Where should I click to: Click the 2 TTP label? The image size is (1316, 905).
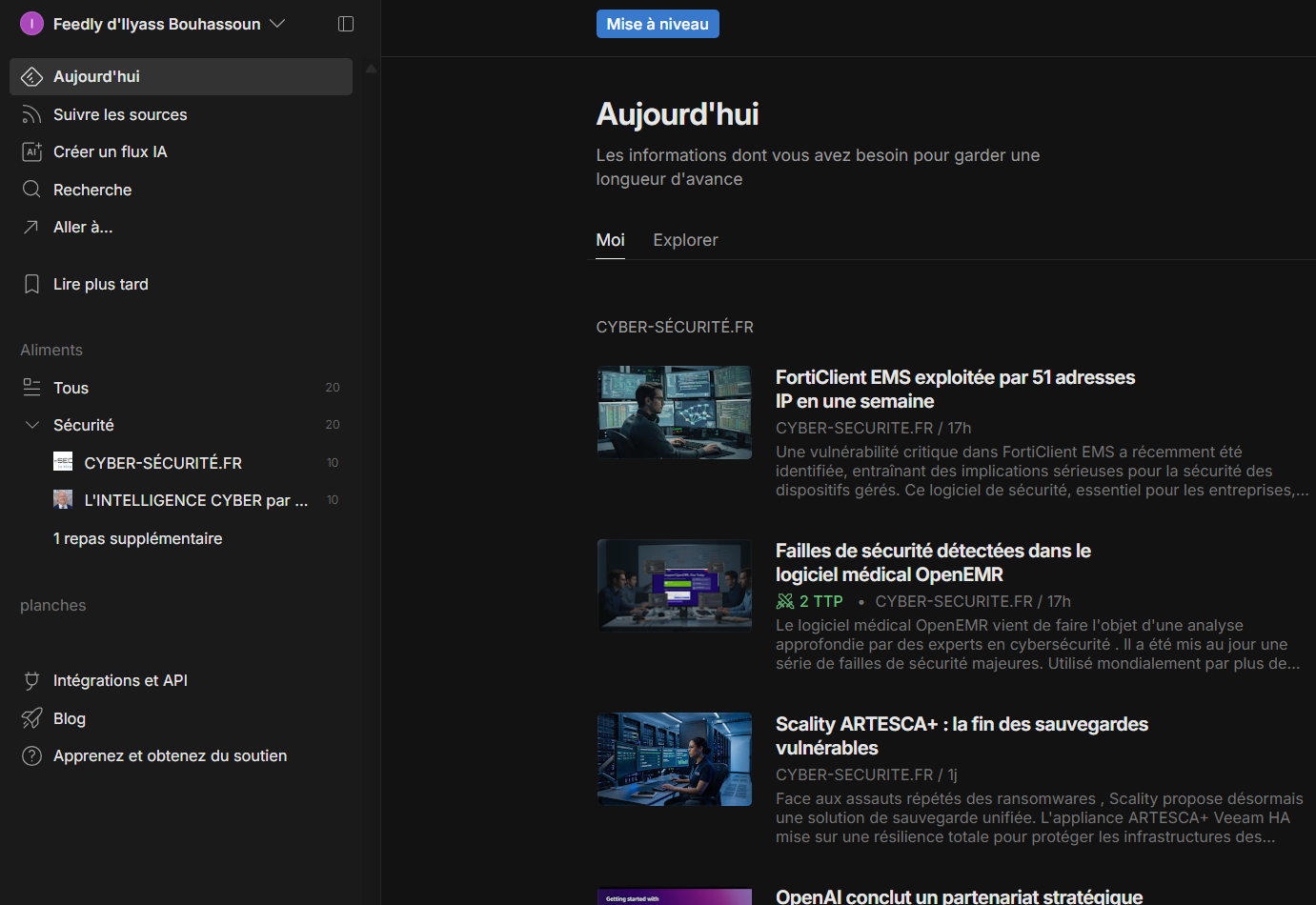click(820, 601)
